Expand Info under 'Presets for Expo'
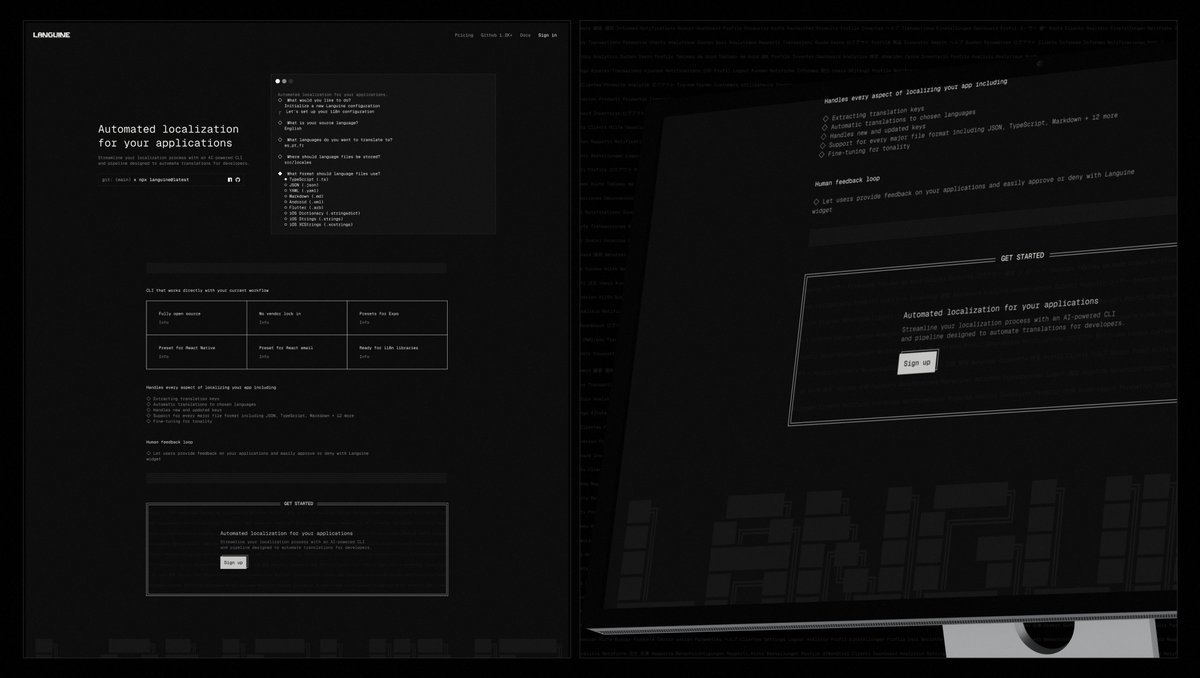 (x=364, y=323)
